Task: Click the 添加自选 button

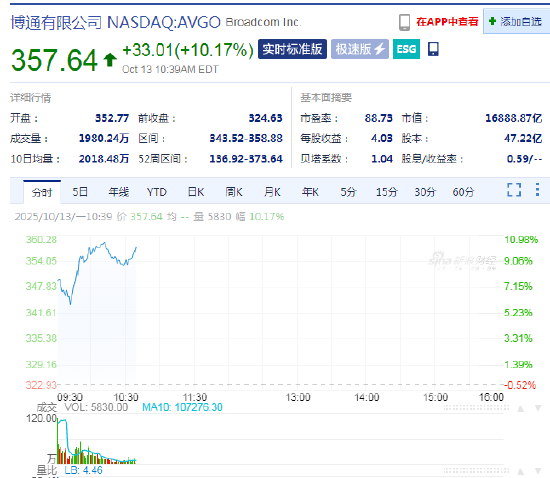Action: 516,21
